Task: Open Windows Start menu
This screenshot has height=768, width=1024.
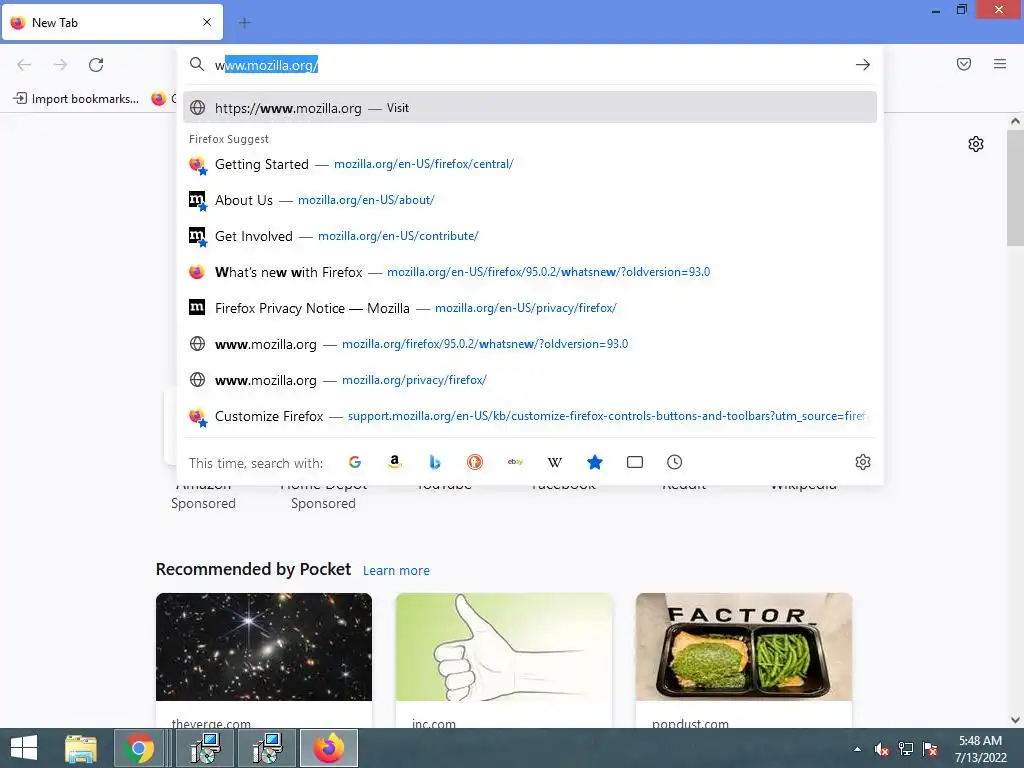Action: 24,748
